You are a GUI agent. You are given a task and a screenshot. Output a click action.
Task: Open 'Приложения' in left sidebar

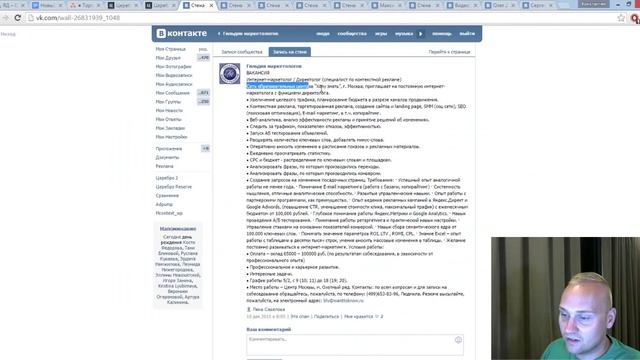click(x=169, y=149)
